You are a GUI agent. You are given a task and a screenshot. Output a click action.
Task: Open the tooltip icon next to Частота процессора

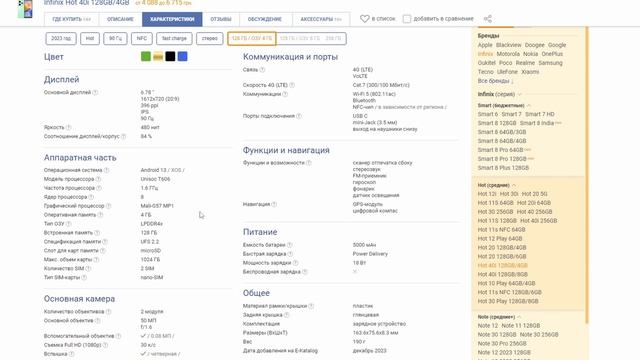pyautogui.click(x=99, y=188)
